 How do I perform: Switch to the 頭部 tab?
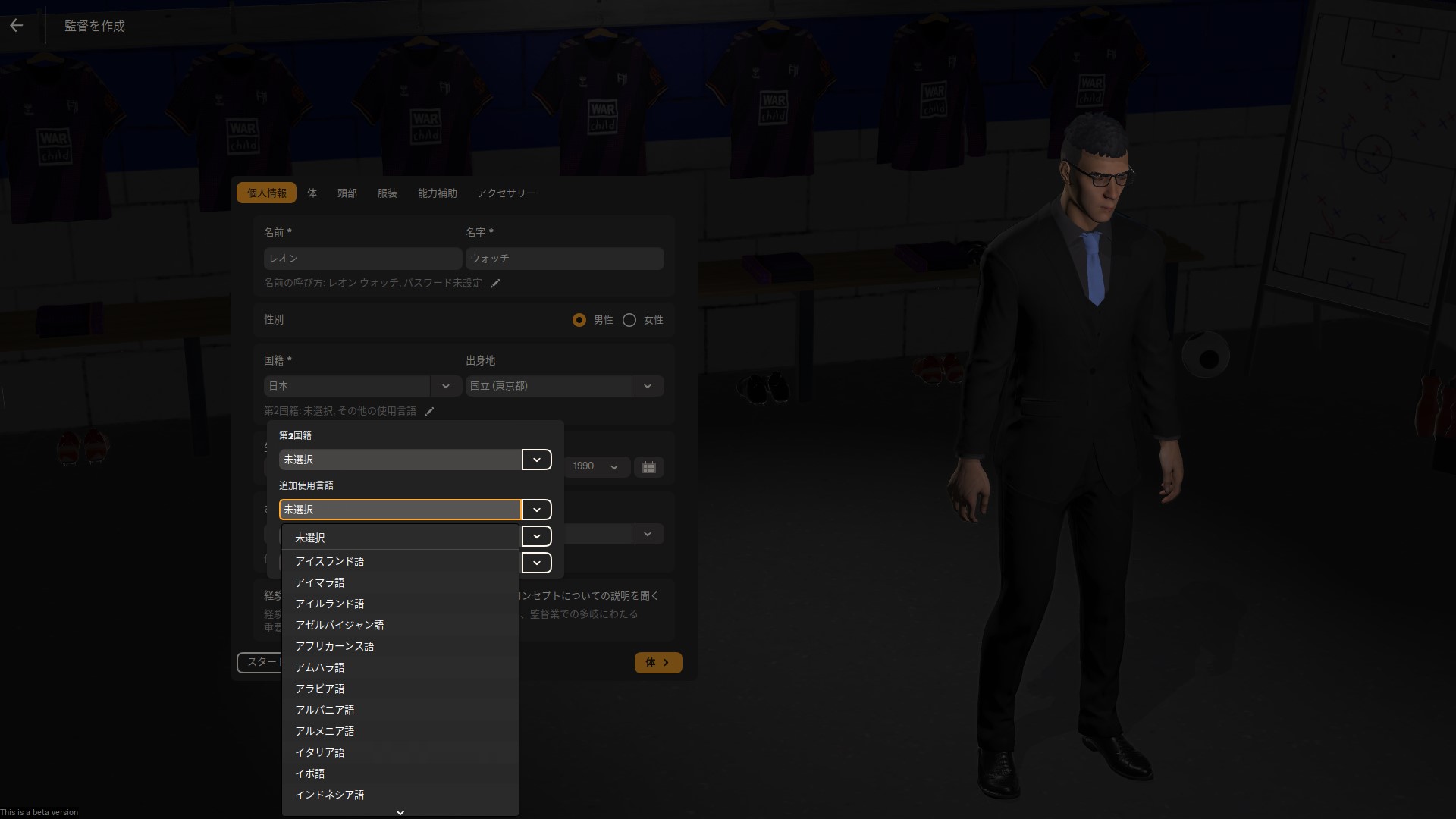(347, 193)
